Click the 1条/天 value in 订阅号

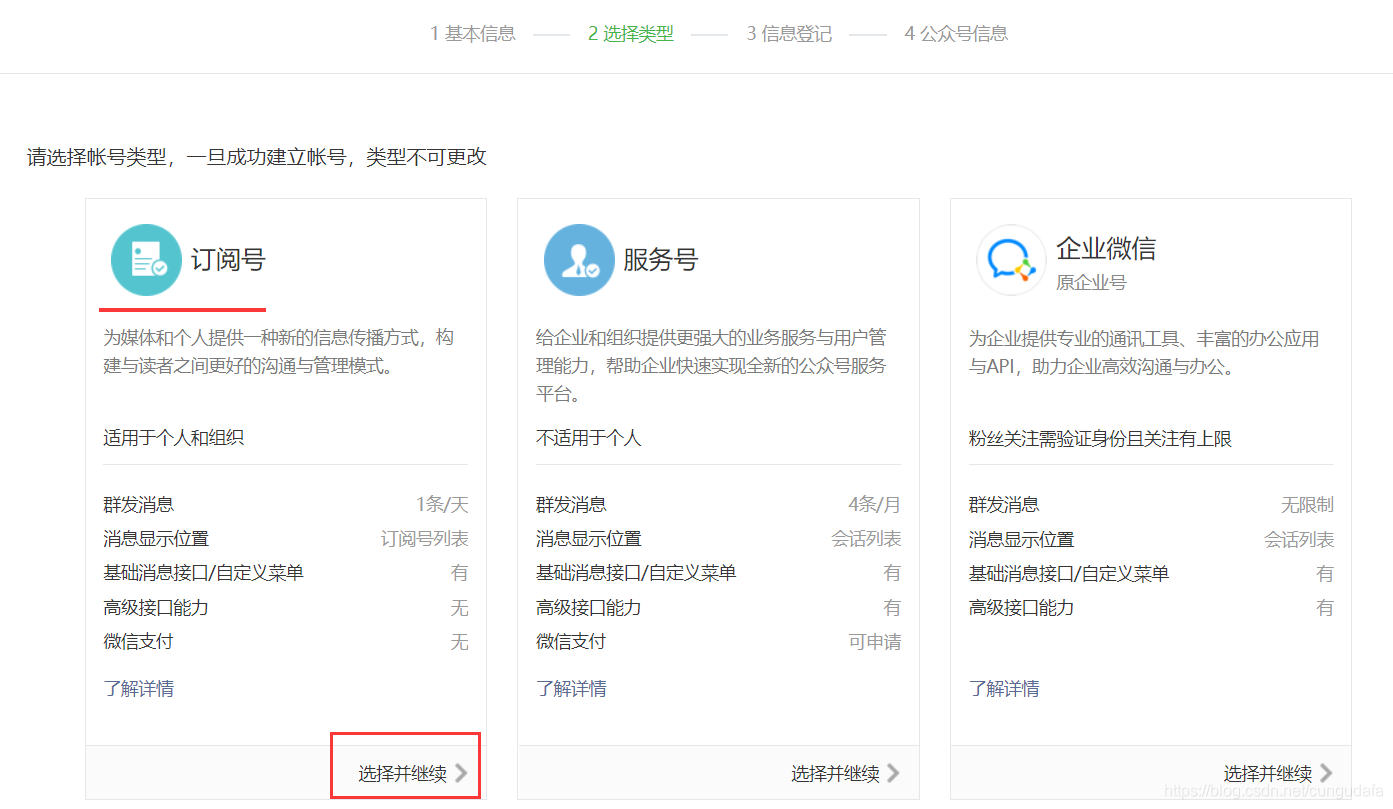(442, 505)
